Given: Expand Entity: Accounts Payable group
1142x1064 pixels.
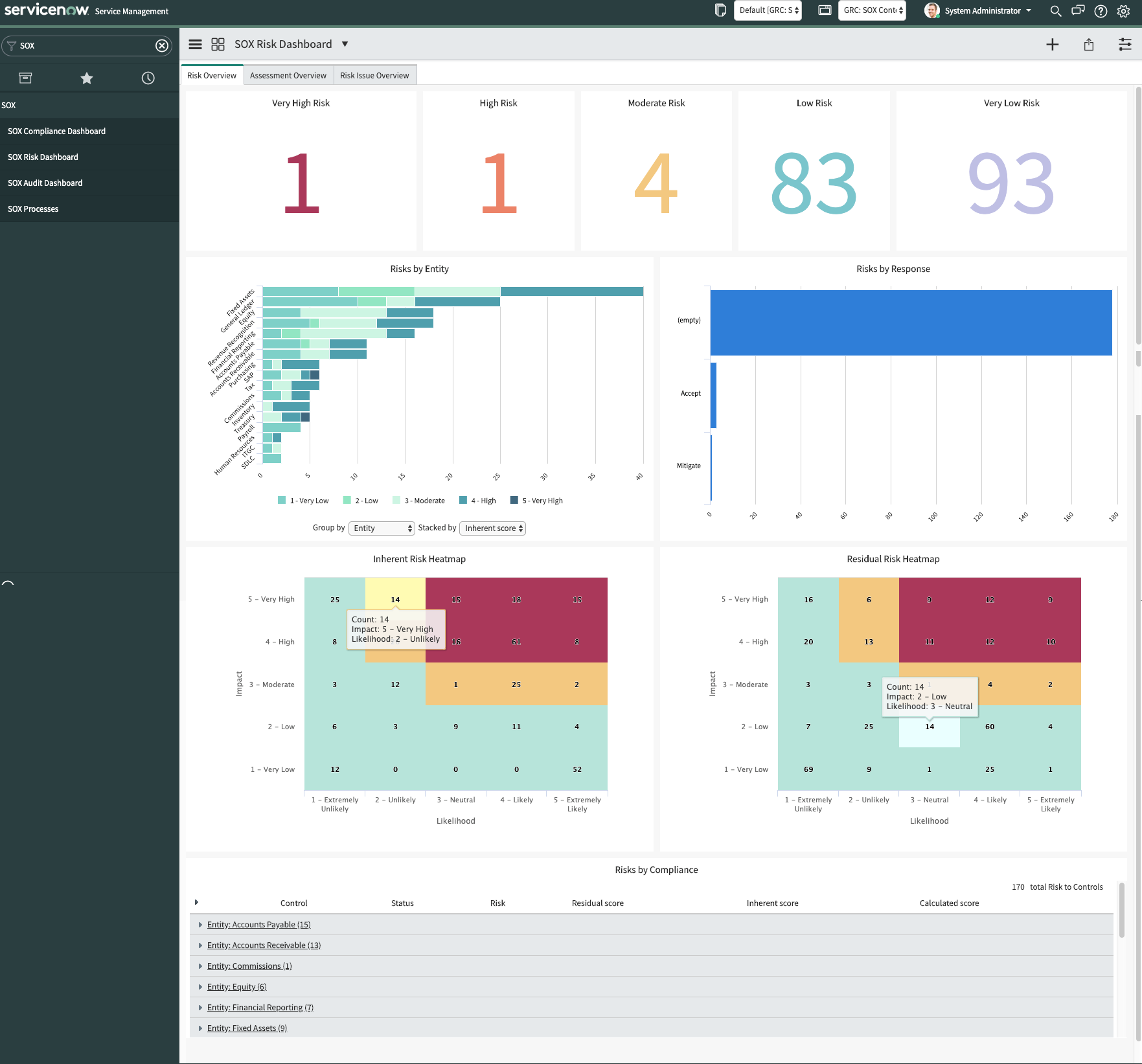Looking at the screenshot, I should (200, 925).
